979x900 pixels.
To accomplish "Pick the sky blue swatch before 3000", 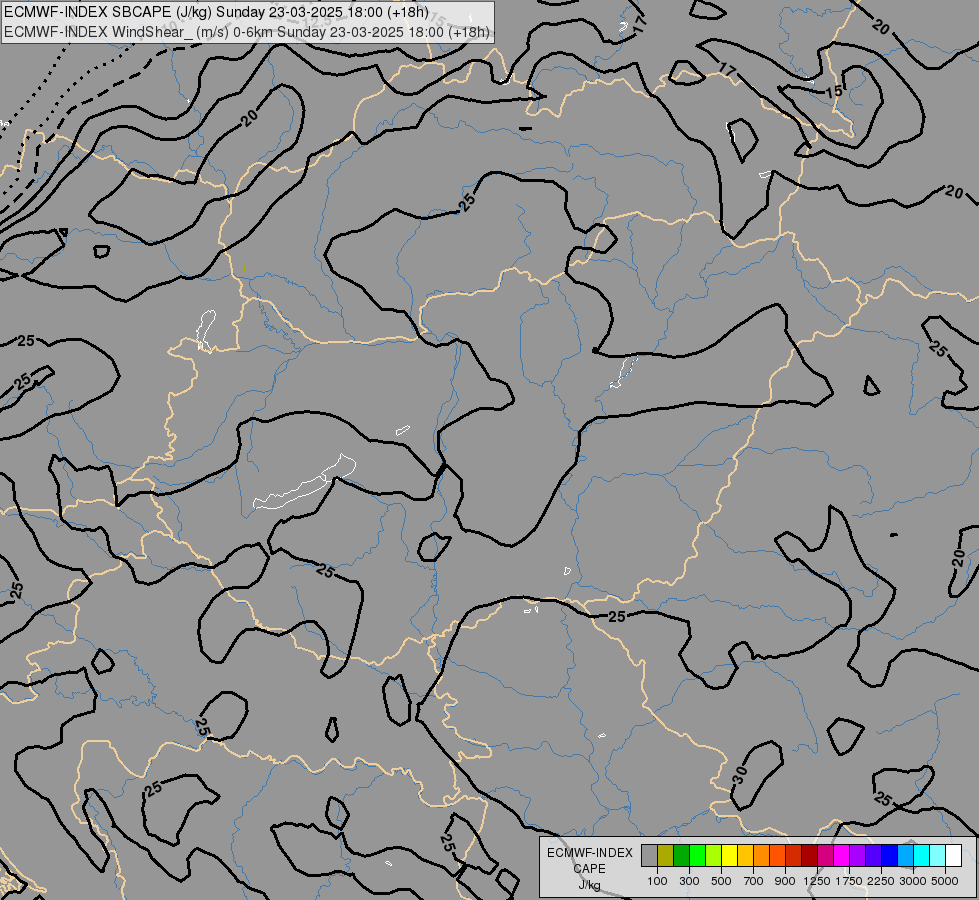I will click(905, 855).
